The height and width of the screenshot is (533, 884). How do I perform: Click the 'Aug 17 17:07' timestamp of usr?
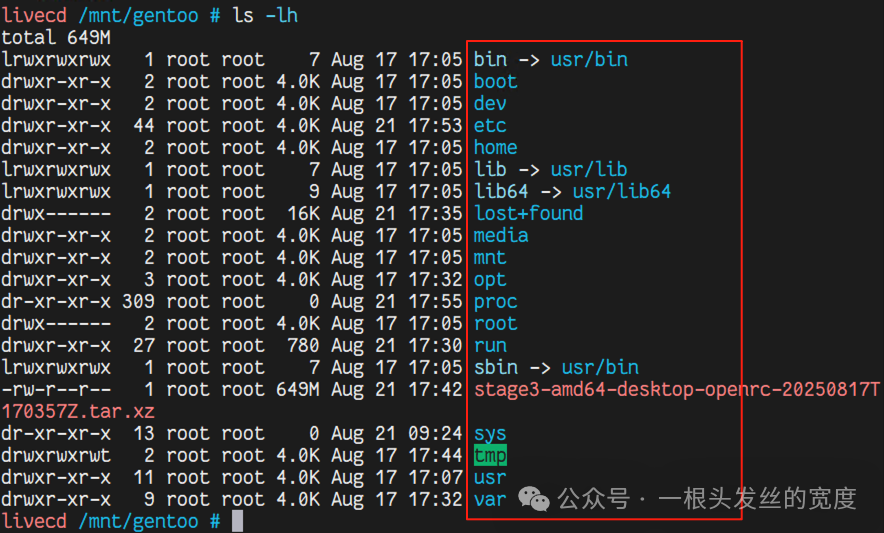tap(396, 478)
